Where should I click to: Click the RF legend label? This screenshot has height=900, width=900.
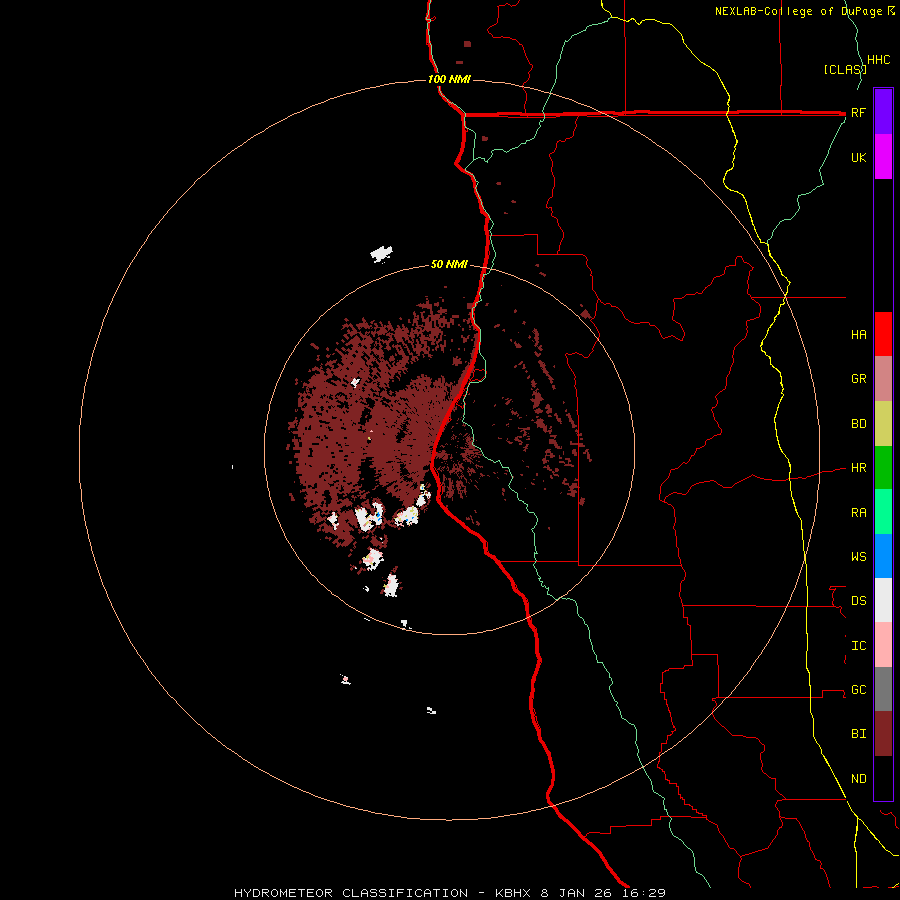point(858,112)
